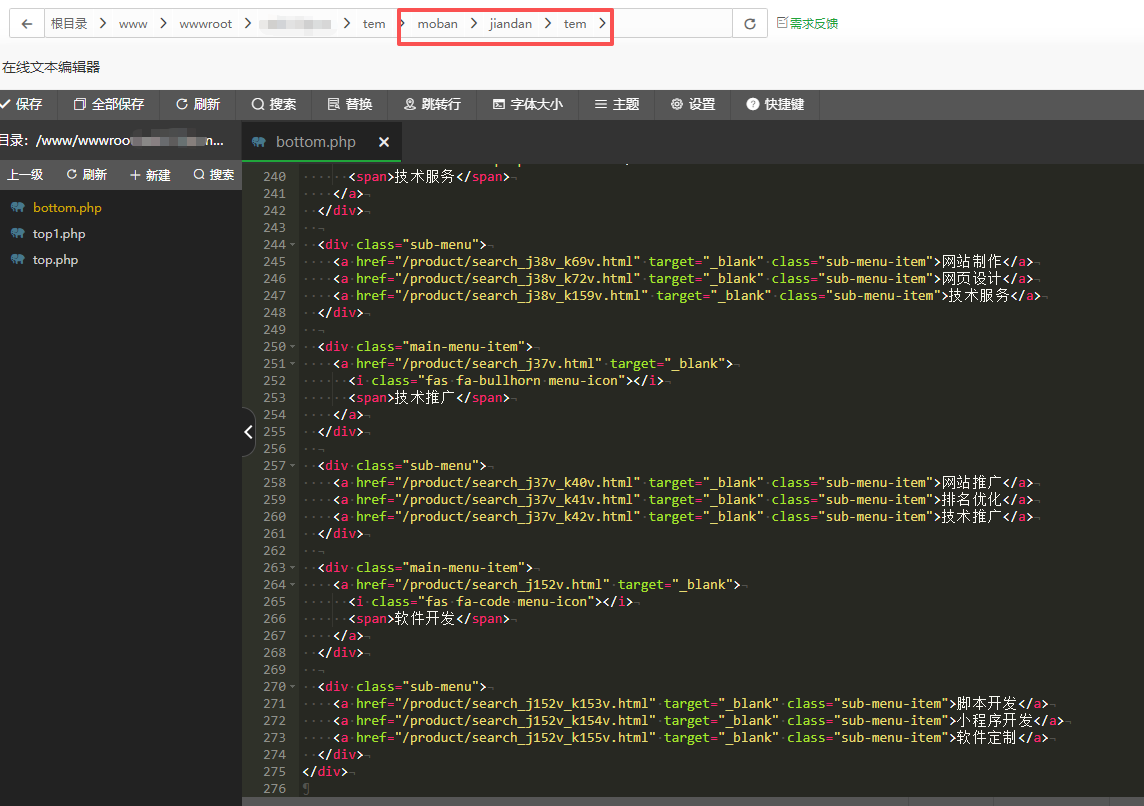Click the www breadcrumb
The image size is (1144, 806).
point(133,24)
